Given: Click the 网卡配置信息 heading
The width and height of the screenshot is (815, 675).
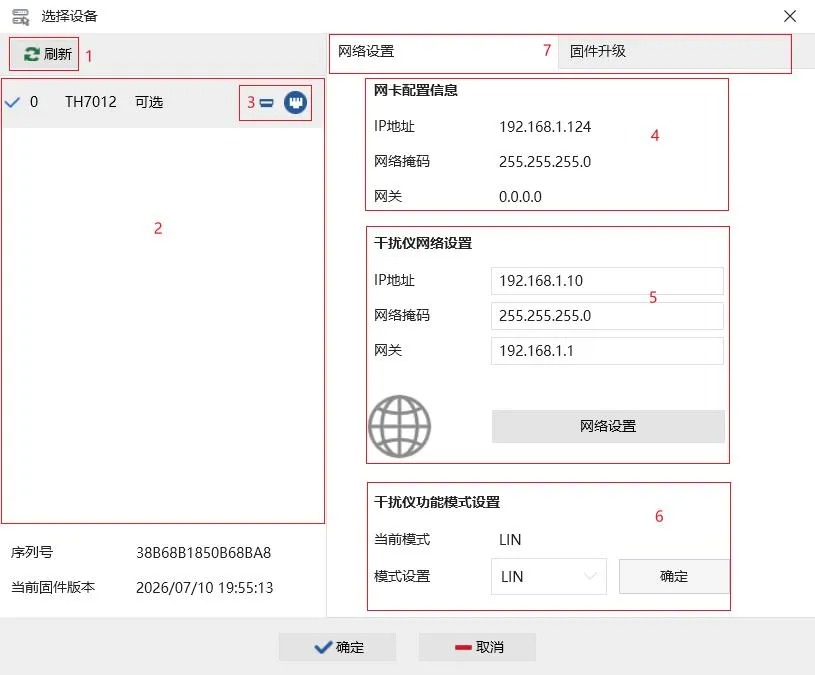Looking at the screenshot, I should (416, 90).
